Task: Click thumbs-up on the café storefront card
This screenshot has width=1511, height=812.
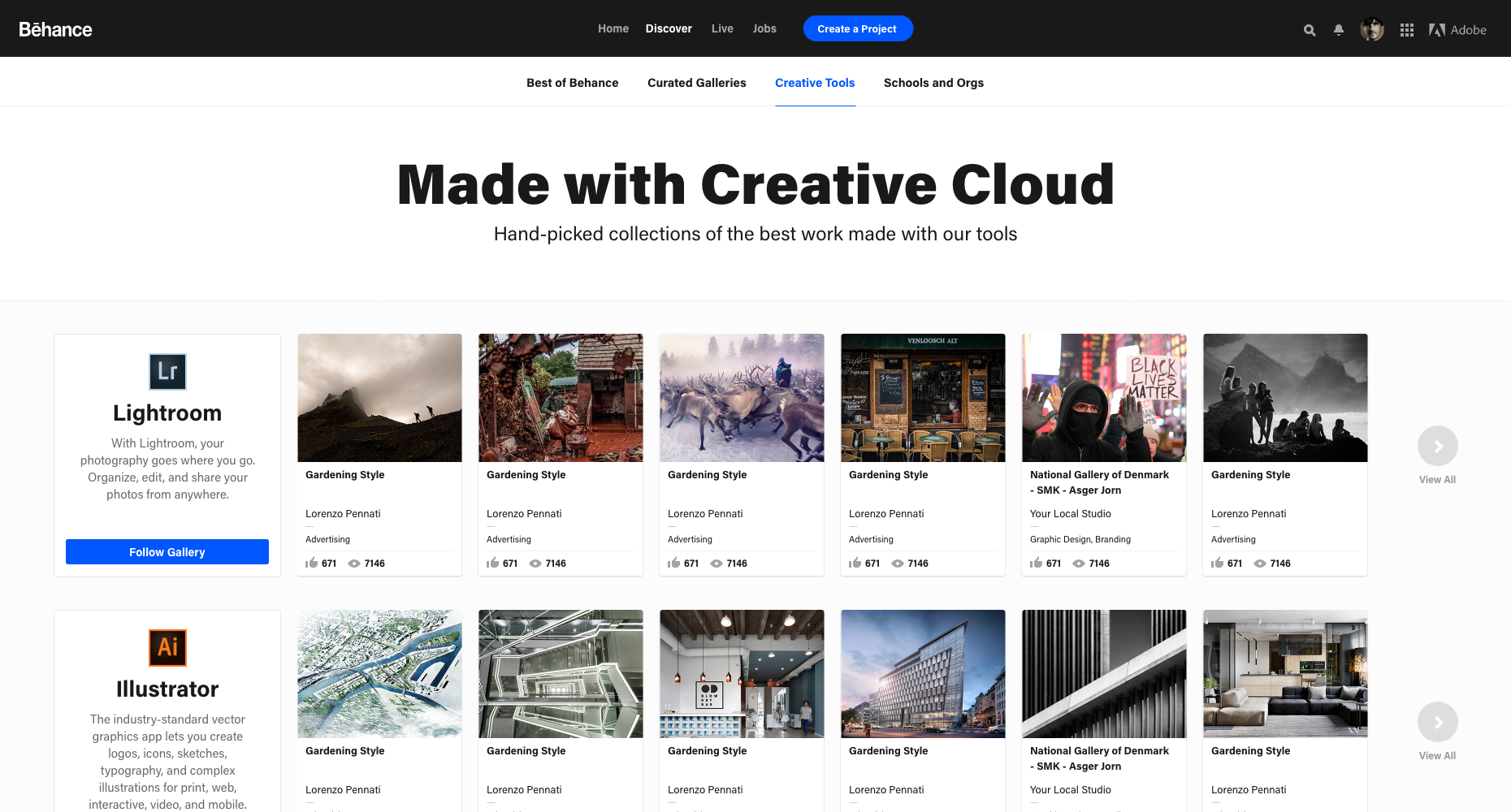Action: [855, 563]
